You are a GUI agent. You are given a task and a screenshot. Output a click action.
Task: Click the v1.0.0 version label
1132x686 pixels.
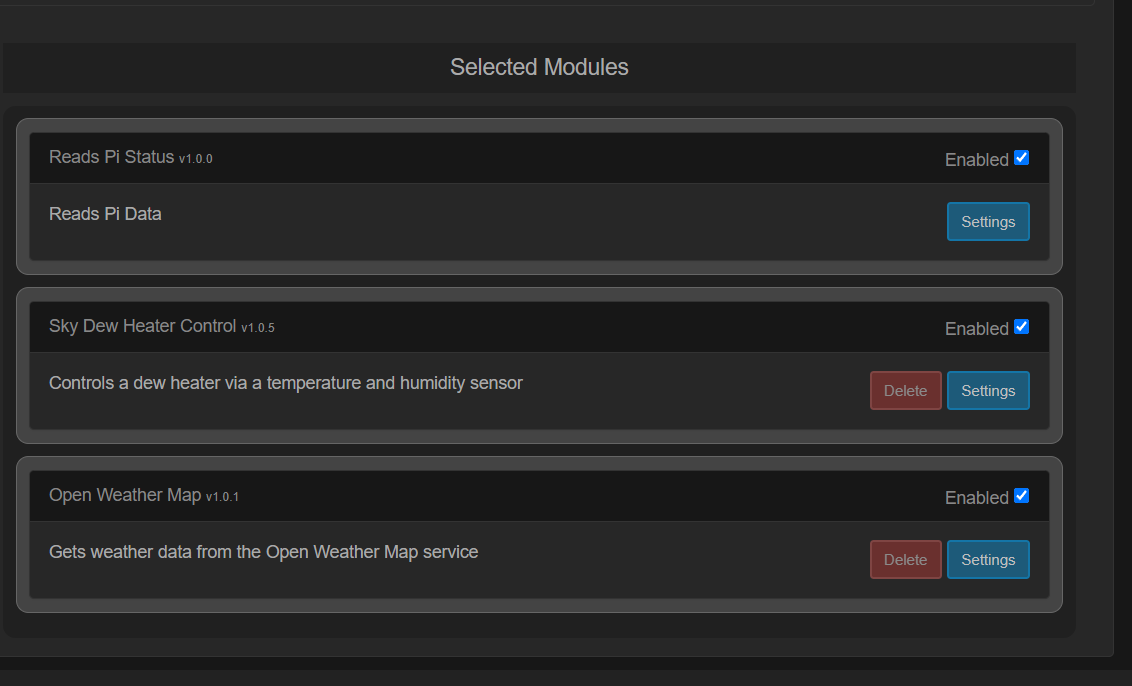click(x=196, y=159)
